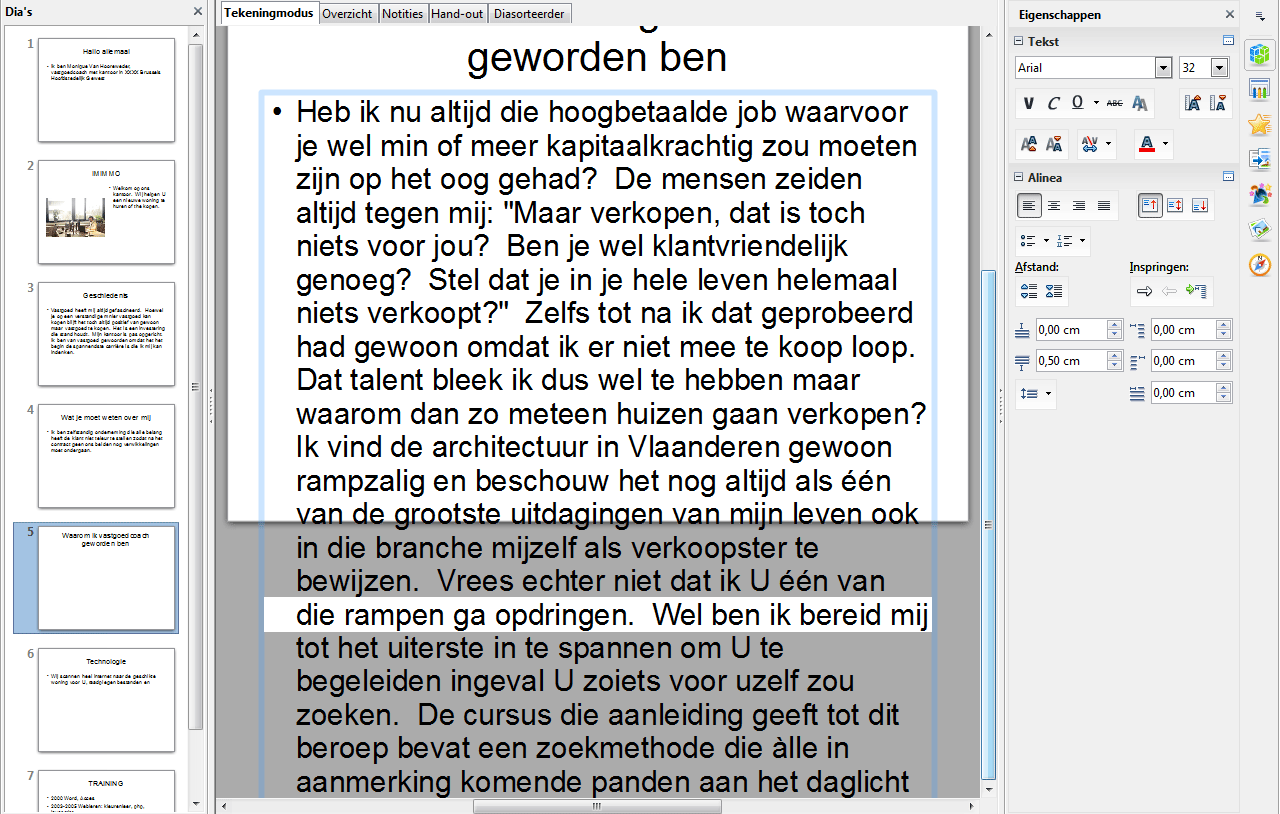This screenshot has height=814, width=1280.
Task: Click the bold (V) formatting icon
Action: tap(1029, 103)
